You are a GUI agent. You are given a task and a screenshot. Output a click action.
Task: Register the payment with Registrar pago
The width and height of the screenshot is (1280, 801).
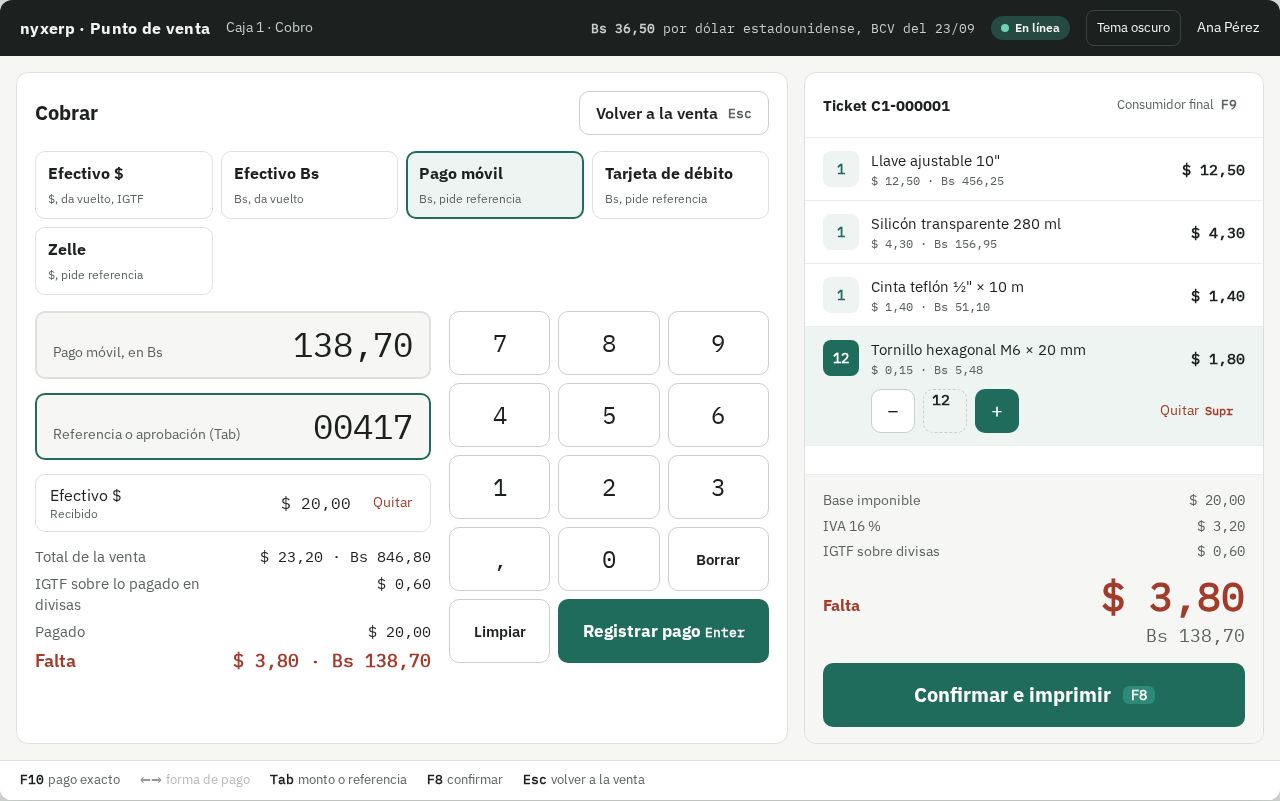(663, 631)
